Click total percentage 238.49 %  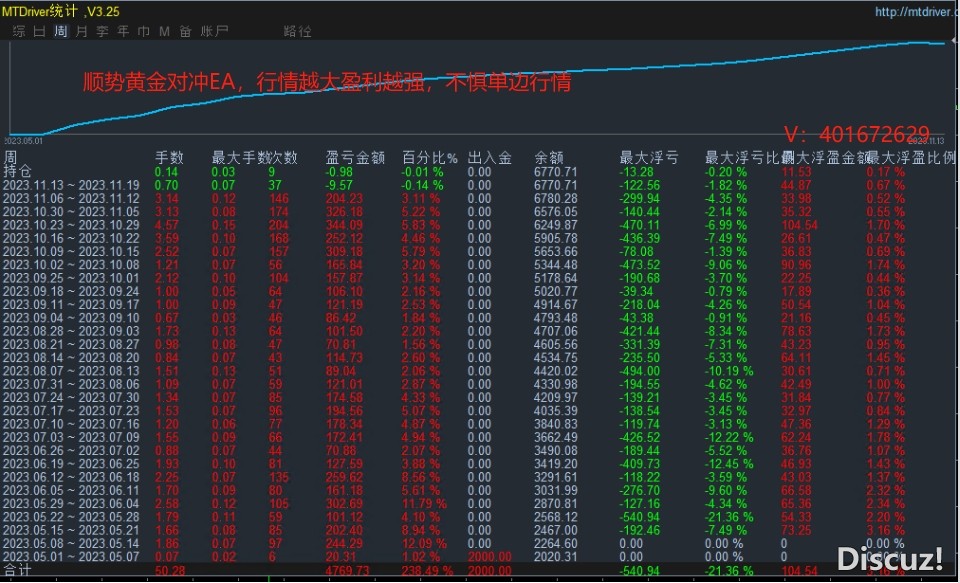coord(427,571)
